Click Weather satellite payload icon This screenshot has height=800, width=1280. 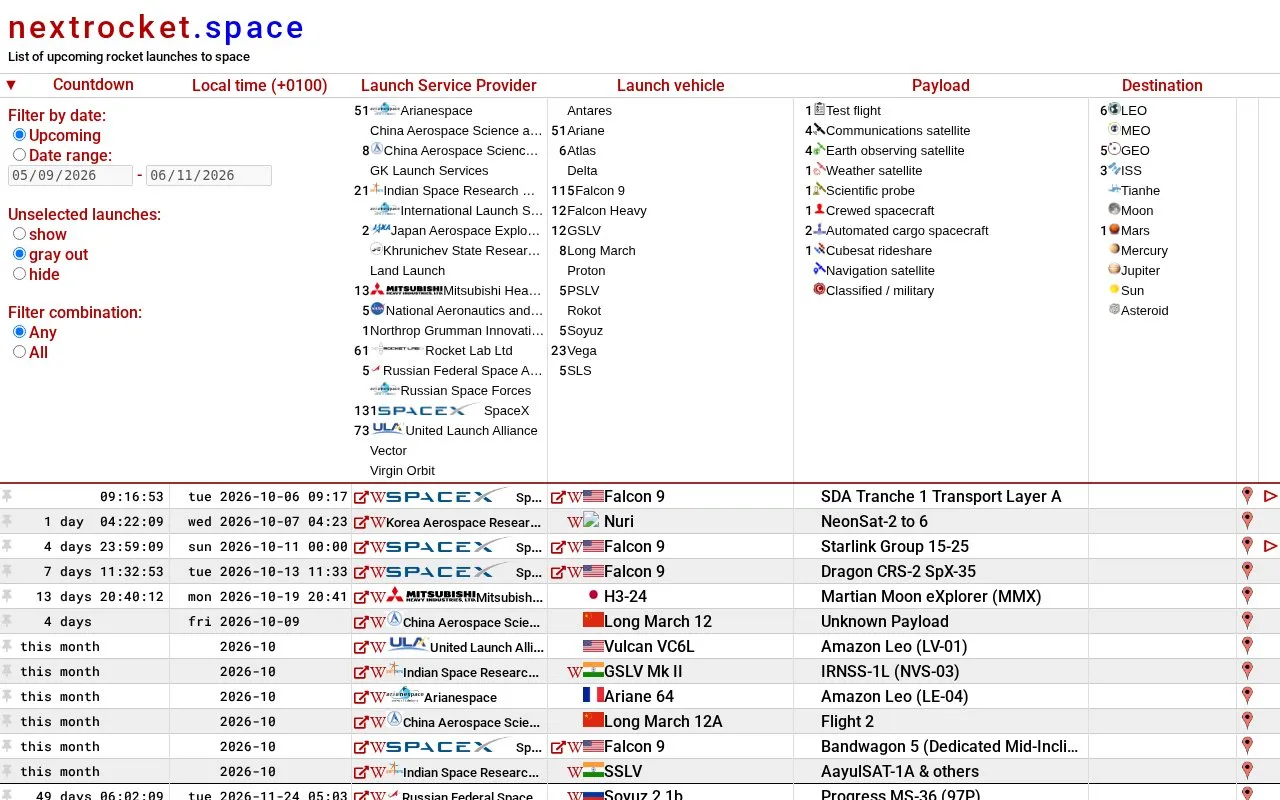pyautogui.click(x=819, y=170)
